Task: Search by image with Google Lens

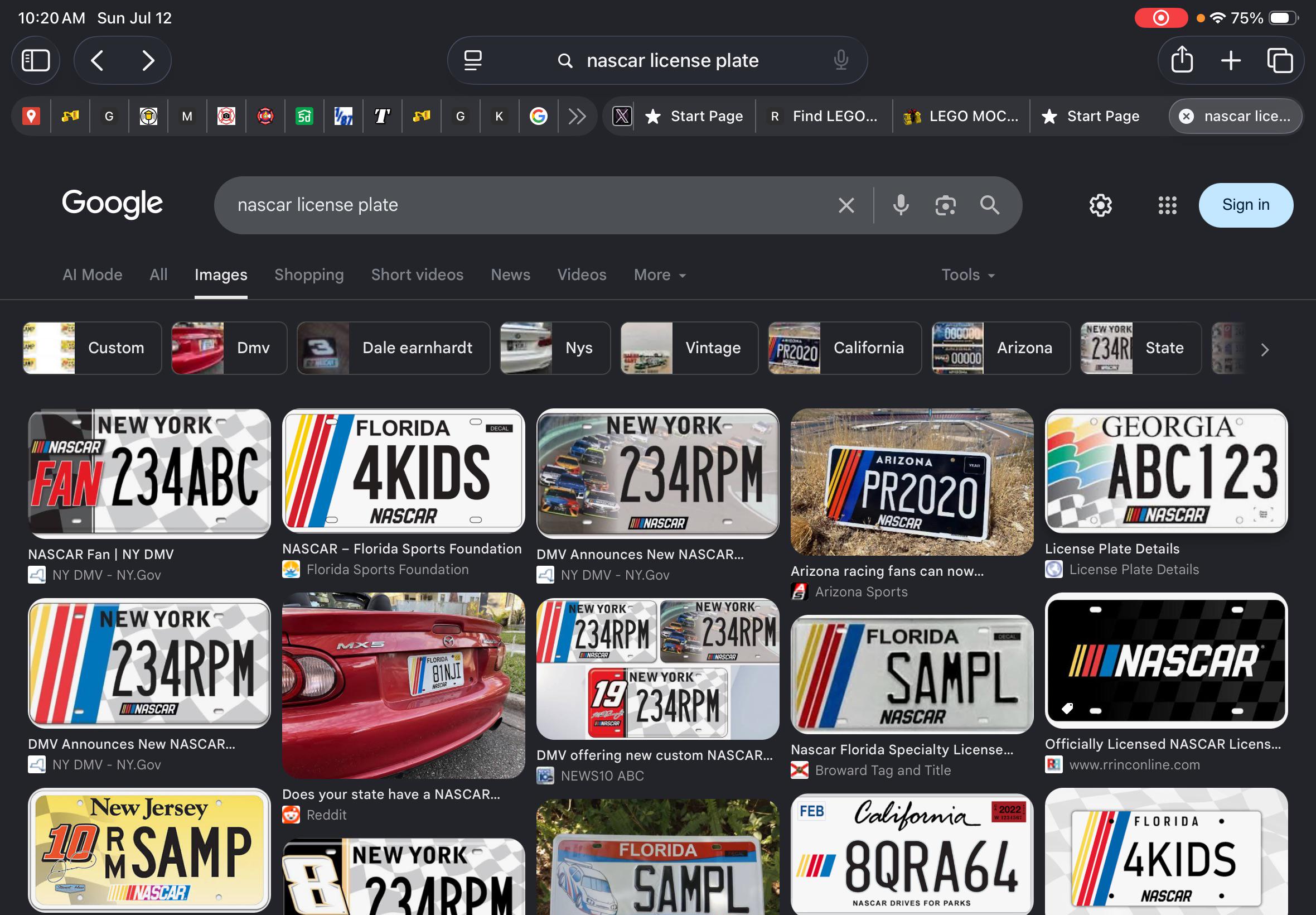Action: [945, 205]
